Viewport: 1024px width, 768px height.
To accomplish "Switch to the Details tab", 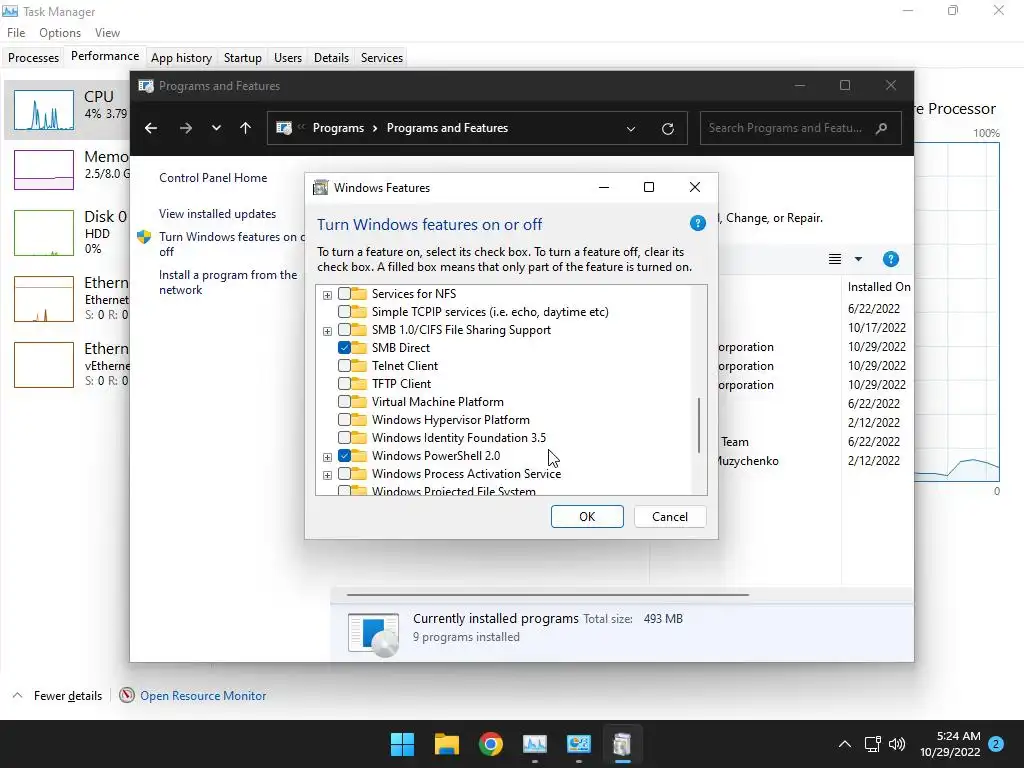I will [x=331, y=57].
